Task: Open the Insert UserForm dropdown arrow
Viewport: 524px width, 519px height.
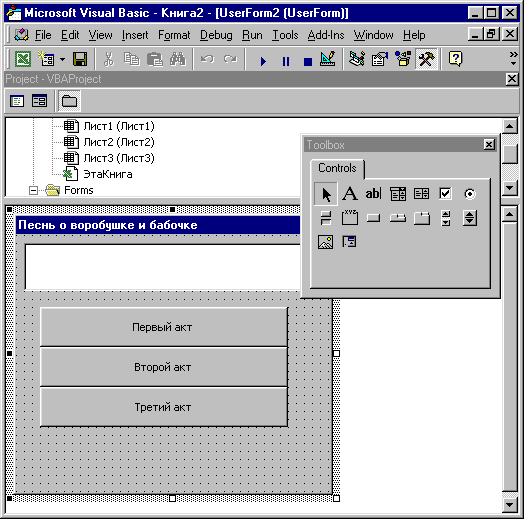Action: click(62, 59)
